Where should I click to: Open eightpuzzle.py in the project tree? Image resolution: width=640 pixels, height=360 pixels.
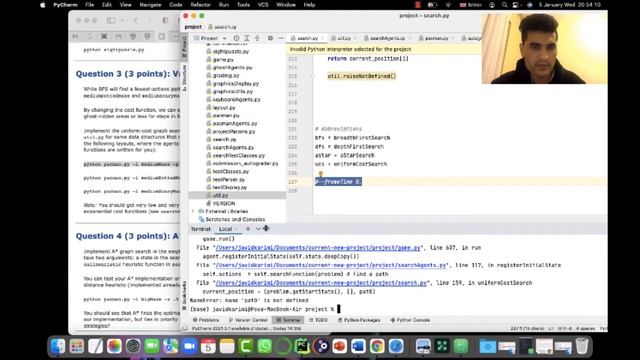231,51
